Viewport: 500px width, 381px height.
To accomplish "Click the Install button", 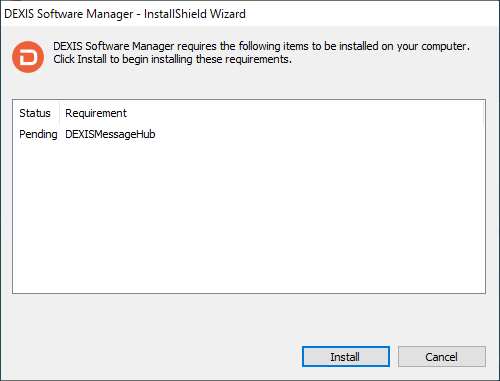I will click(x=346, y=357).
